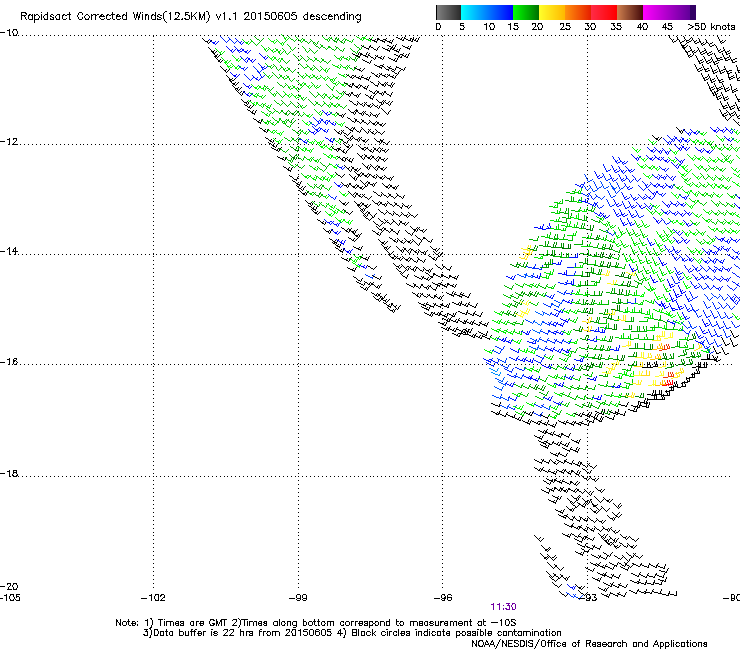The image size is (740, 650).
Task: Click the -20 latitude axis label
Action: click(x=9, y=586)
